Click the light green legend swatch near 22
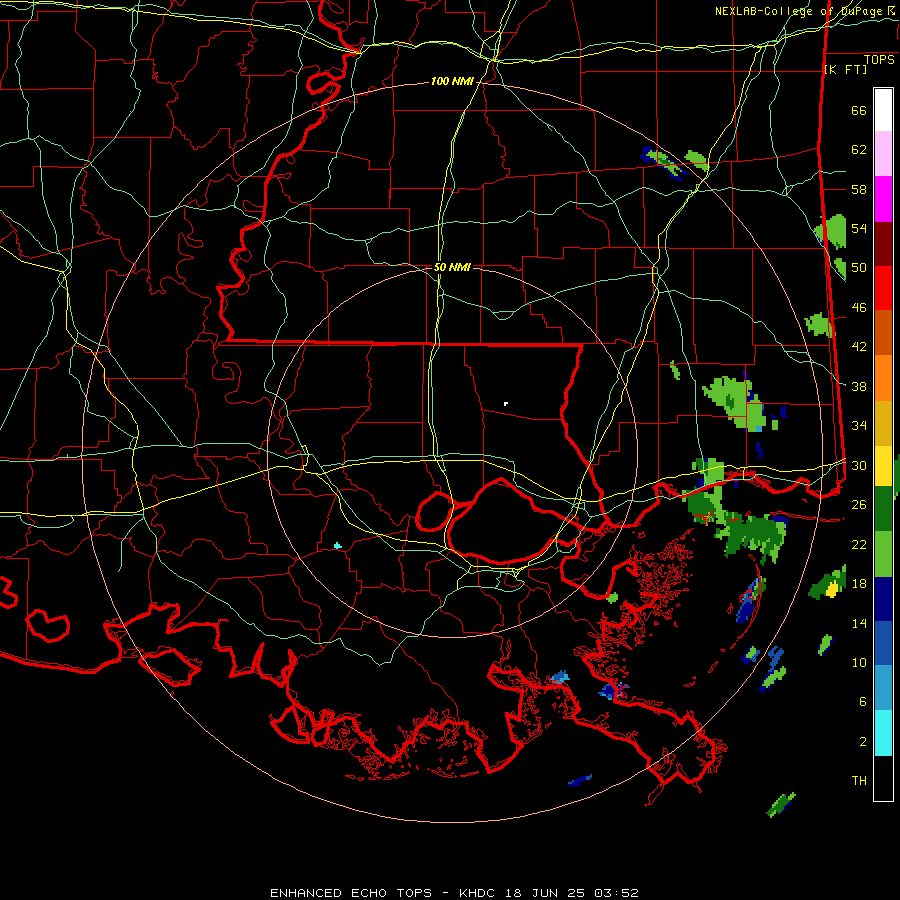Viewport: 900px width, 900px height. [883, 554]
